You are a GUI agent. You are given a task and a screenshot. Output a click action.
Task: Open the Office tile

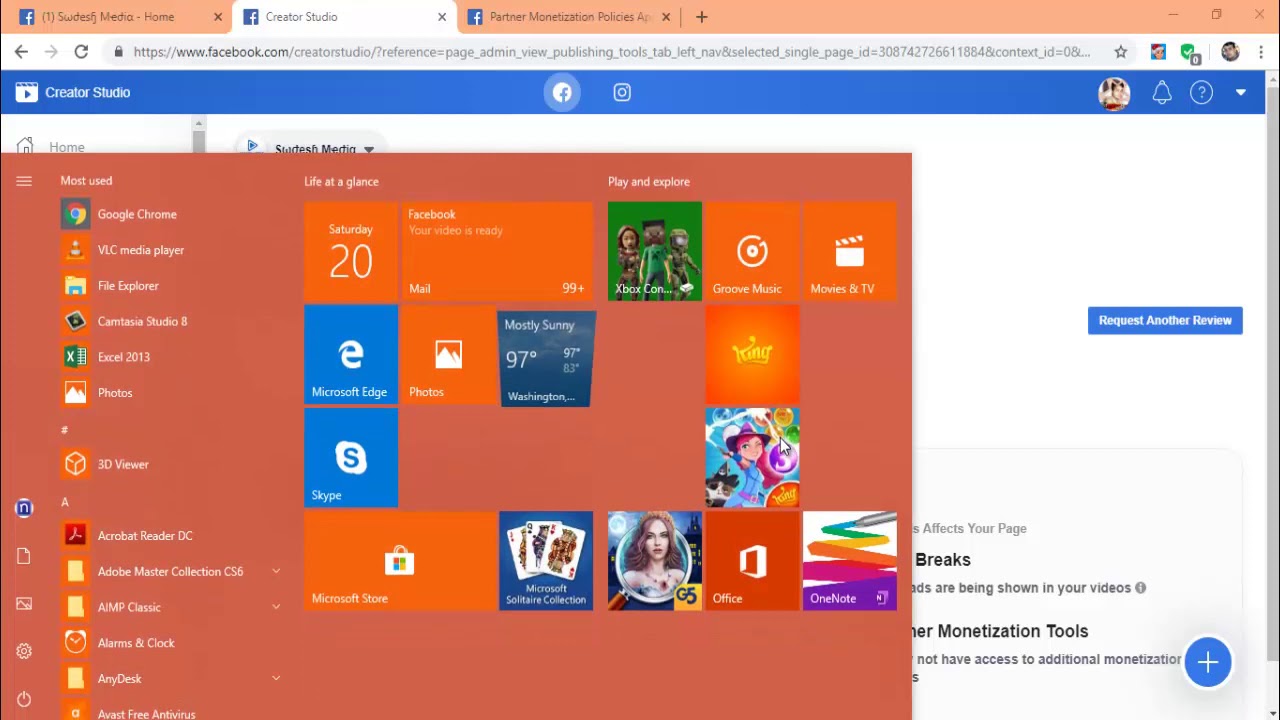(752, 561)
